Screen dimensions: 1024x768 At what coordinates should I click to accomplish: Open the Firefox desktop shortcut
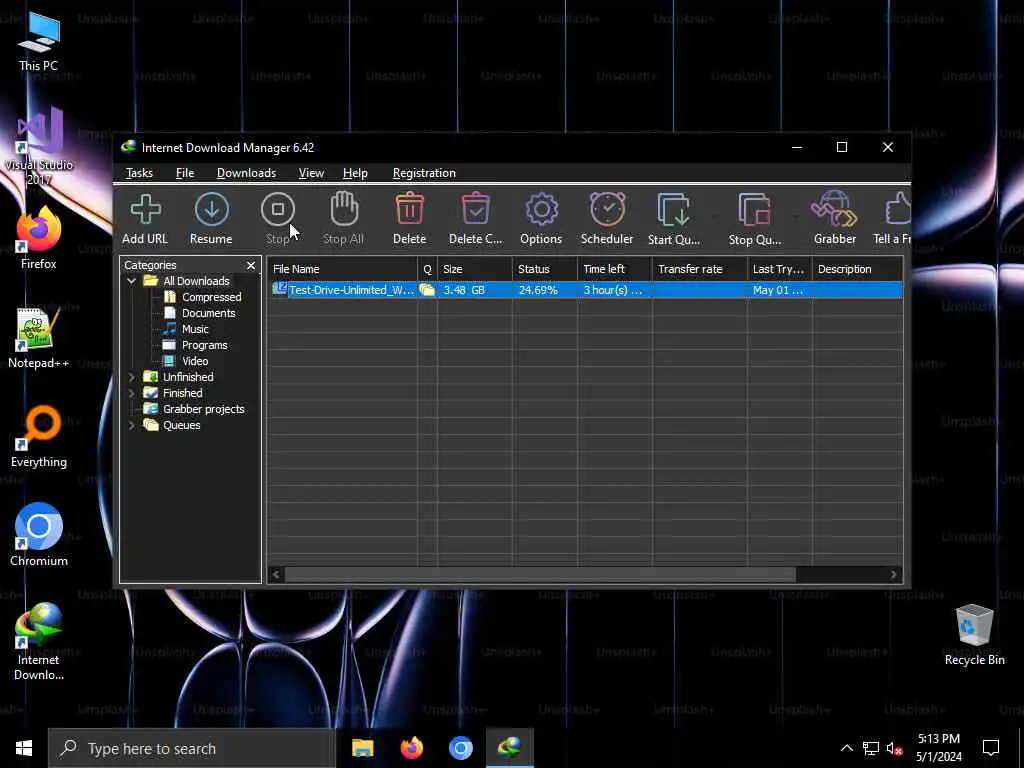[x=39, y=239]
